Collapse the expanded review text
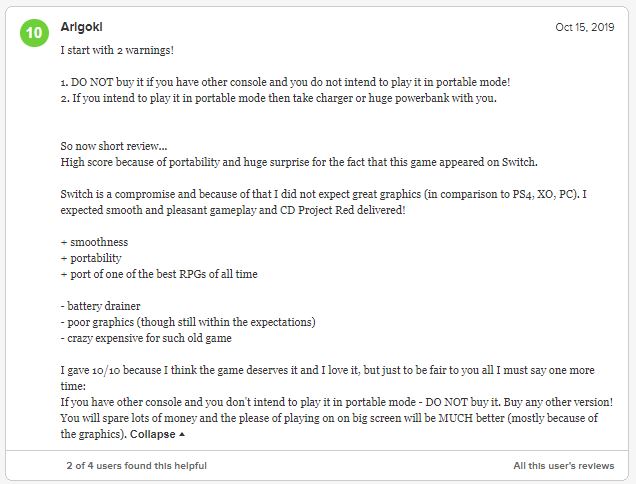 (x=153, y=435)
